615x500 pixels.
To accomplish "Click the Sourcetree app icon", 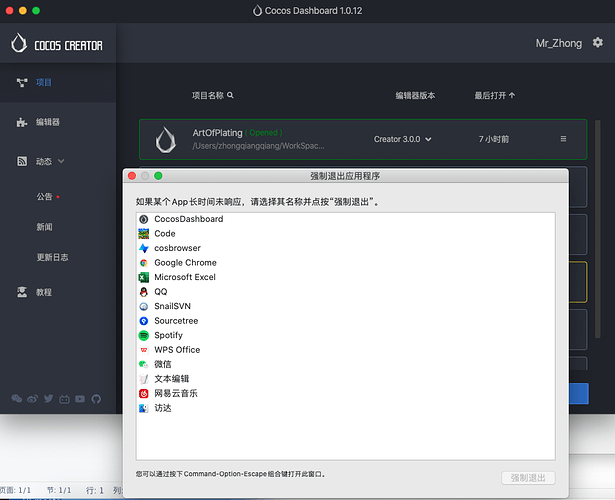I will tap(144, 321).
